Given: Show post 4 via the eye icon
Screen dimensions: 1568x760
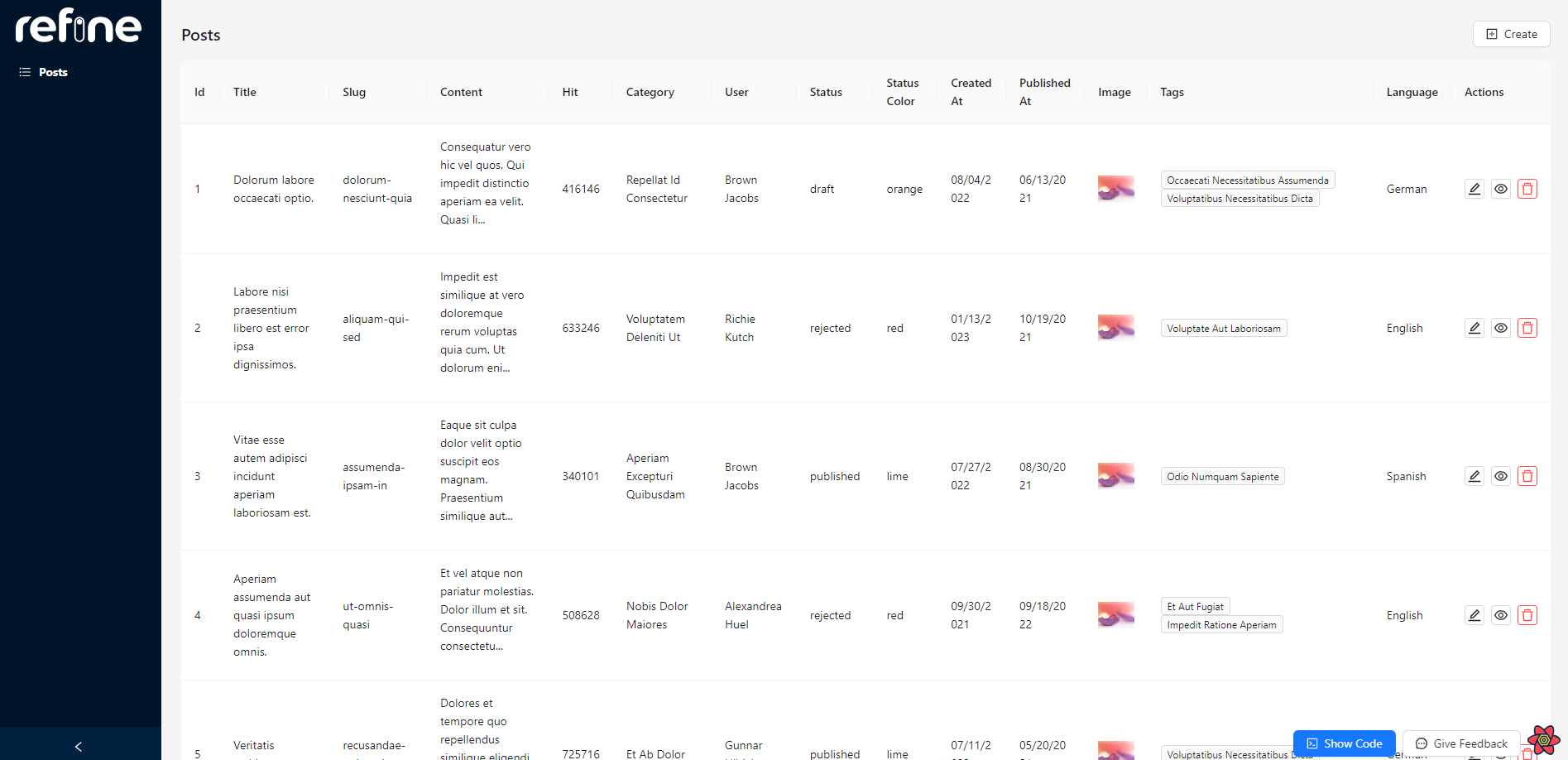Looking at the screenshot, I should pos(1500,615).
